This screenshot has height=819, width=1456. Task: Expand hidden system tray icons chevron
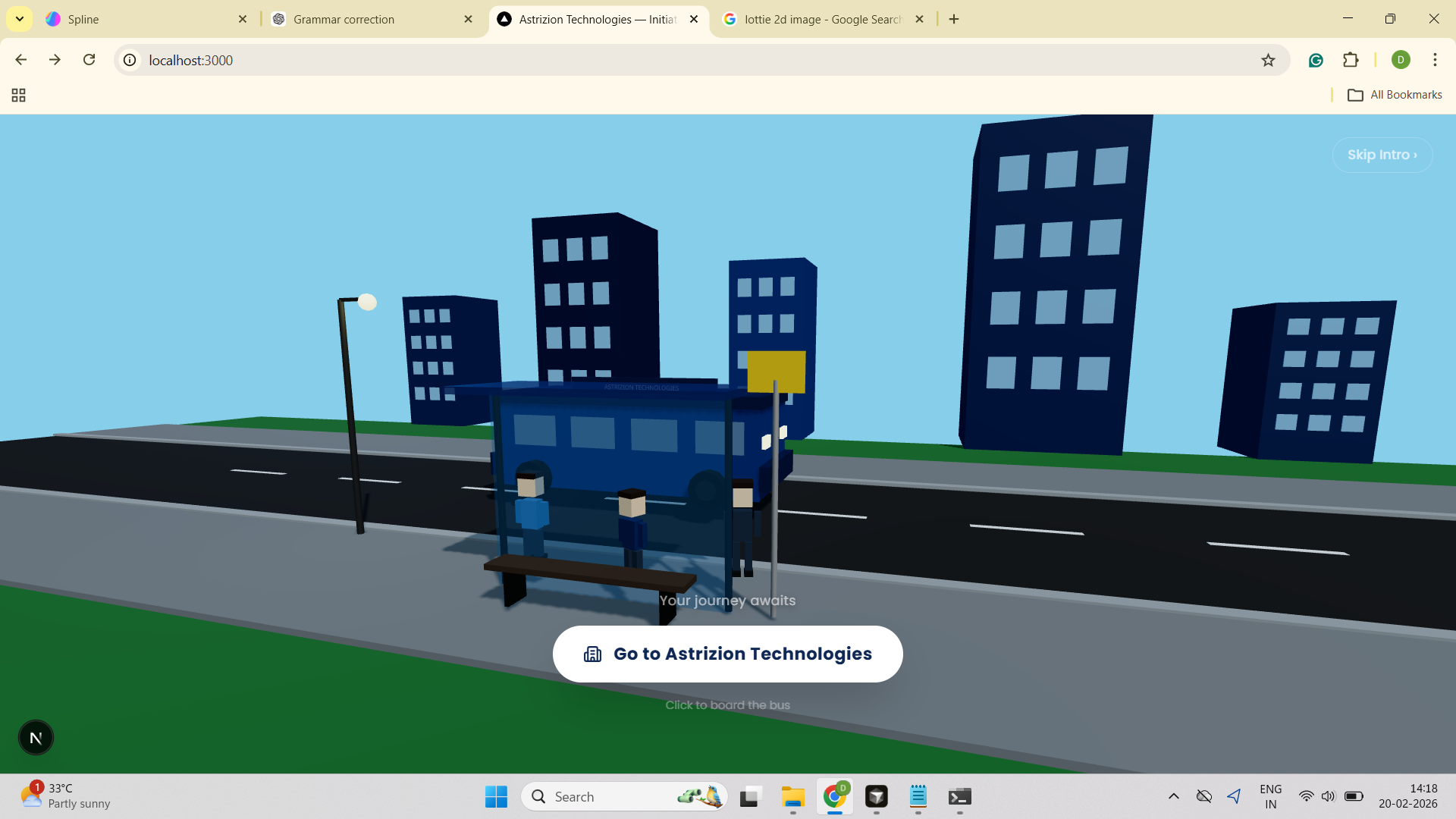(1173, 796)
